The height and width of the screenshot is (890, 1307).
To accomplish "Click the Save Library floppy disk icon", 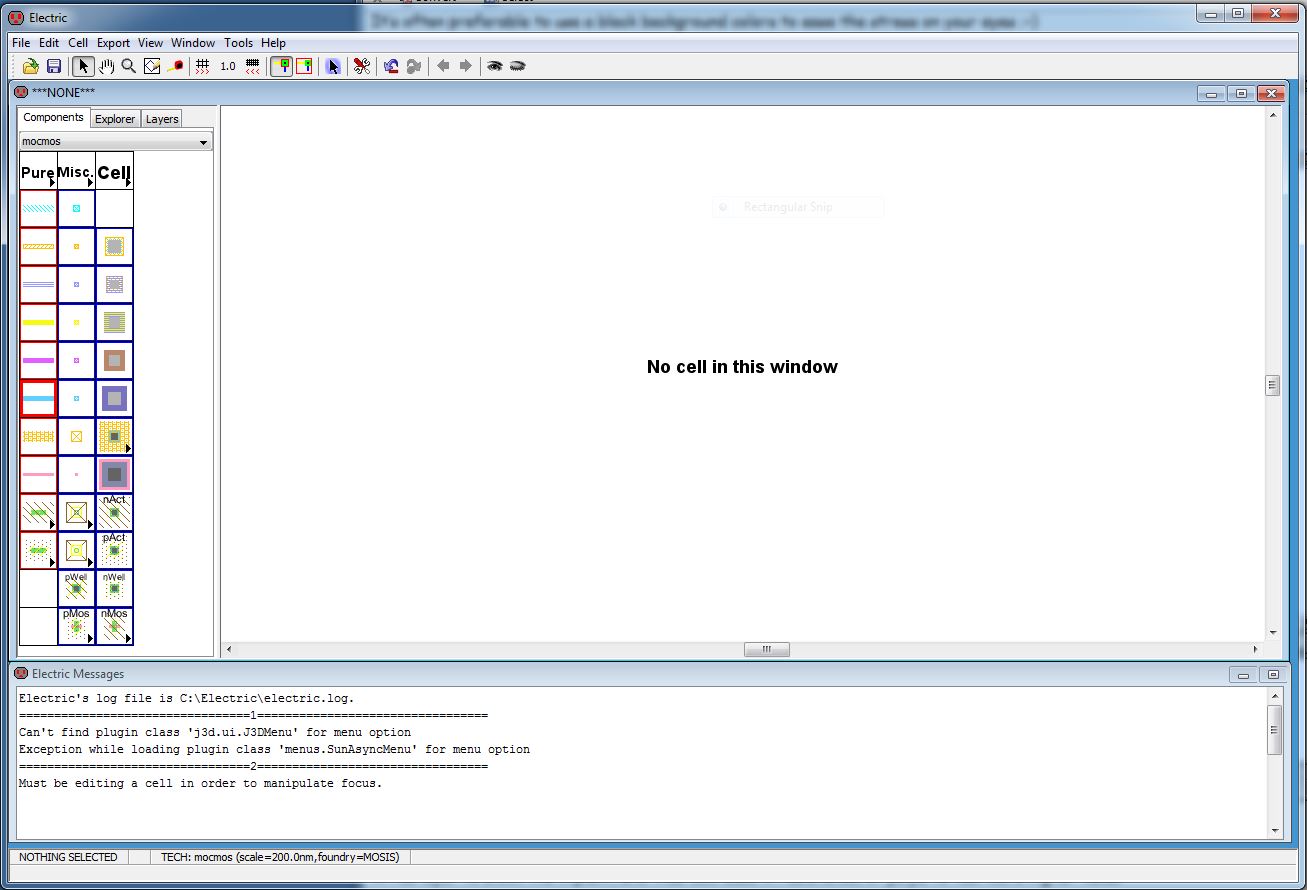I will (x=54, y=66).
